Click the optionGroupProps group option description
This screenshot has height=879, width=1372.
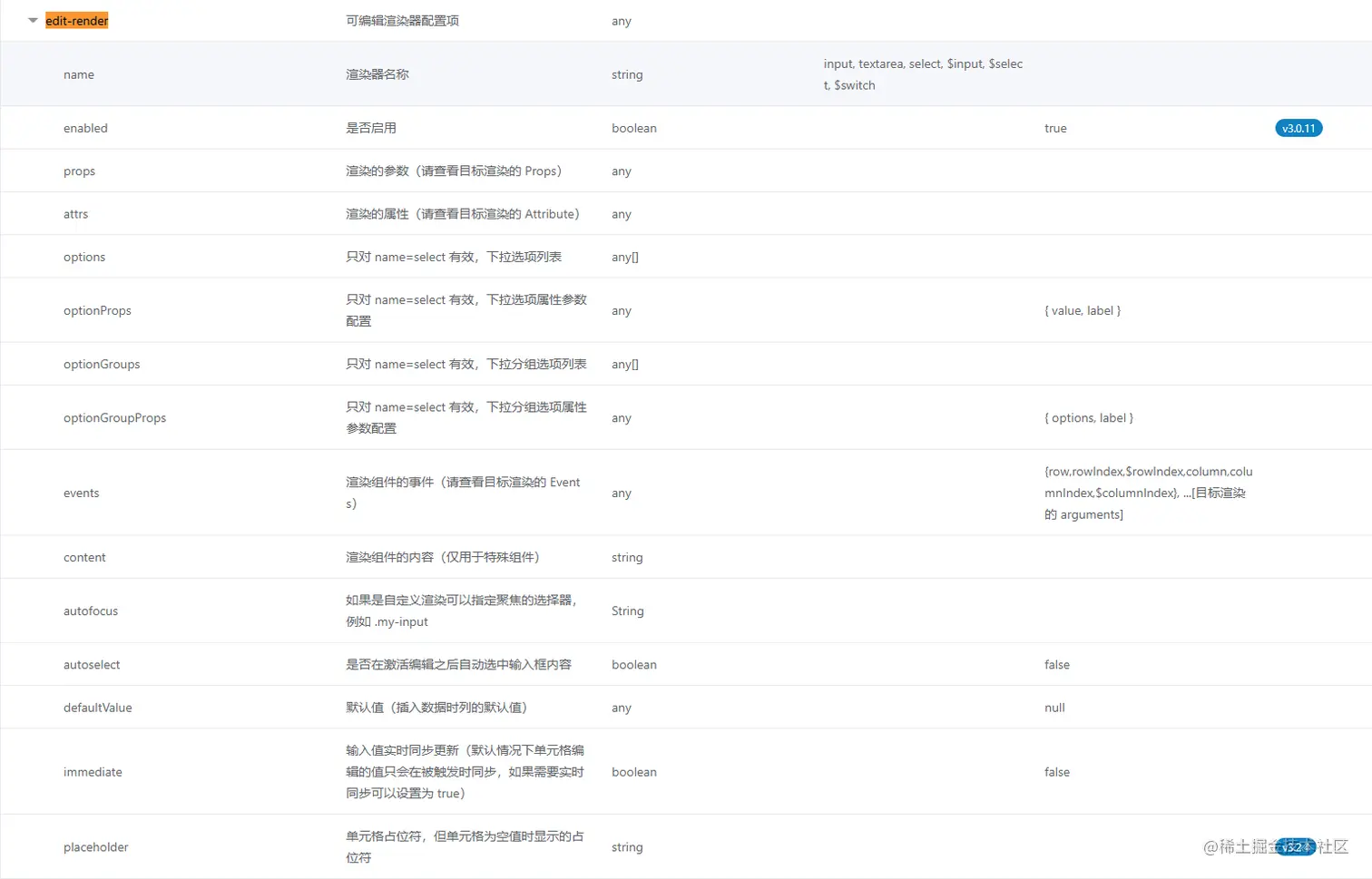466,418
